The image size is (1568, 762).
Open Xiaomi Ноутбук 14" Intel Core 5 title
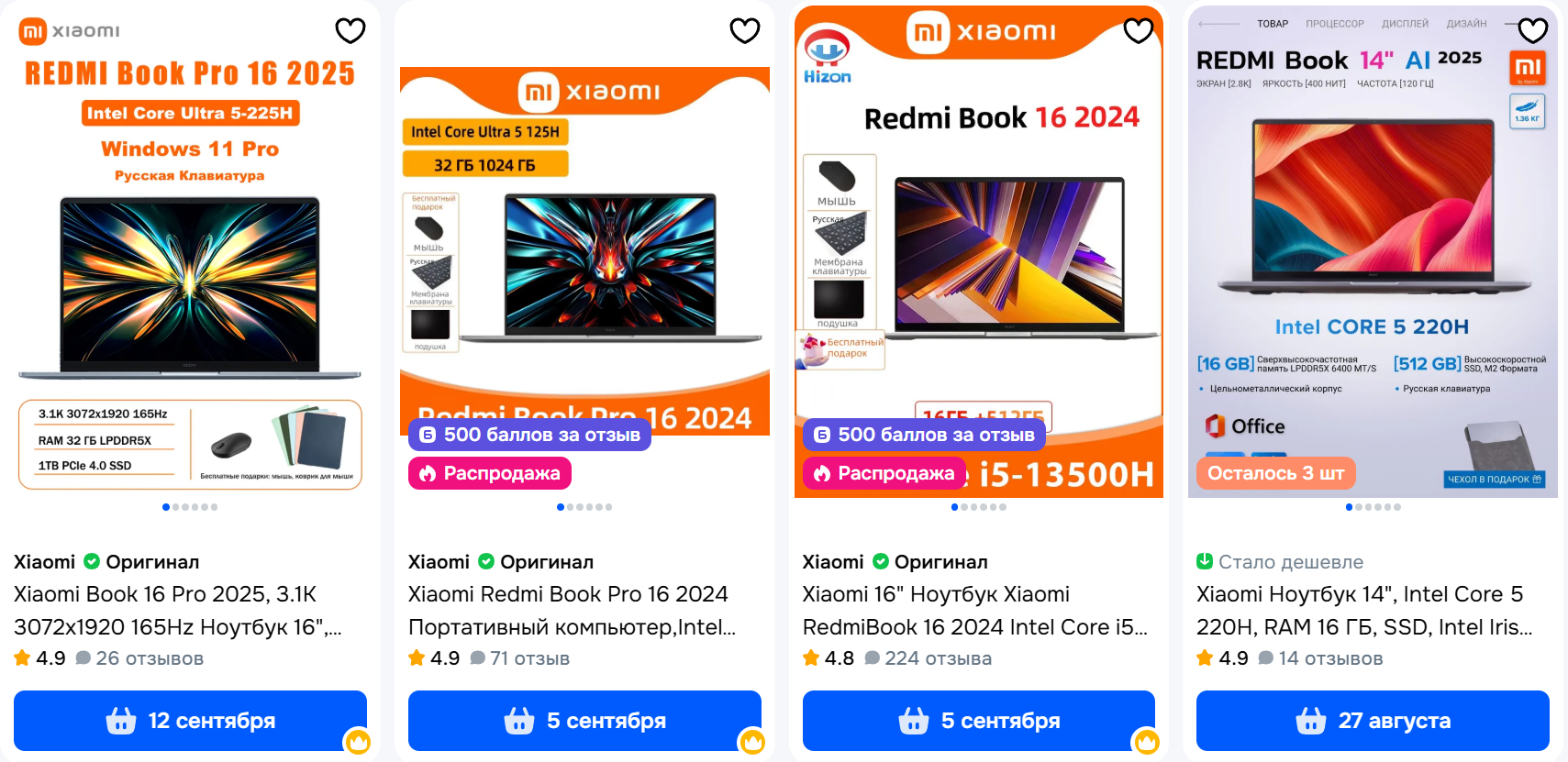tap(1364, 611)
